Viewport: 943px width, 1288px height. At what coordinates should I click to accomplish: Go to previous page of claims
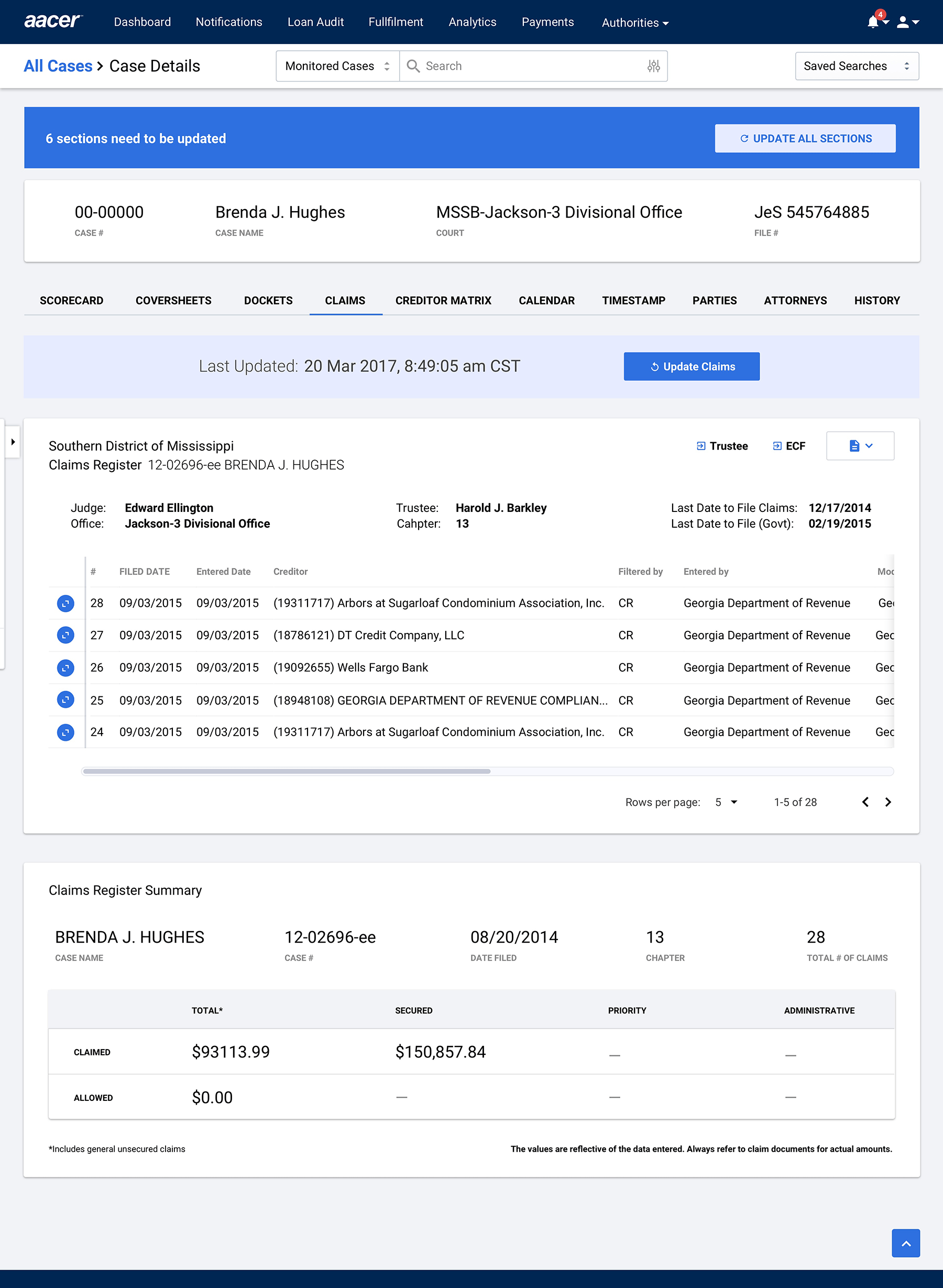point(865,802)
